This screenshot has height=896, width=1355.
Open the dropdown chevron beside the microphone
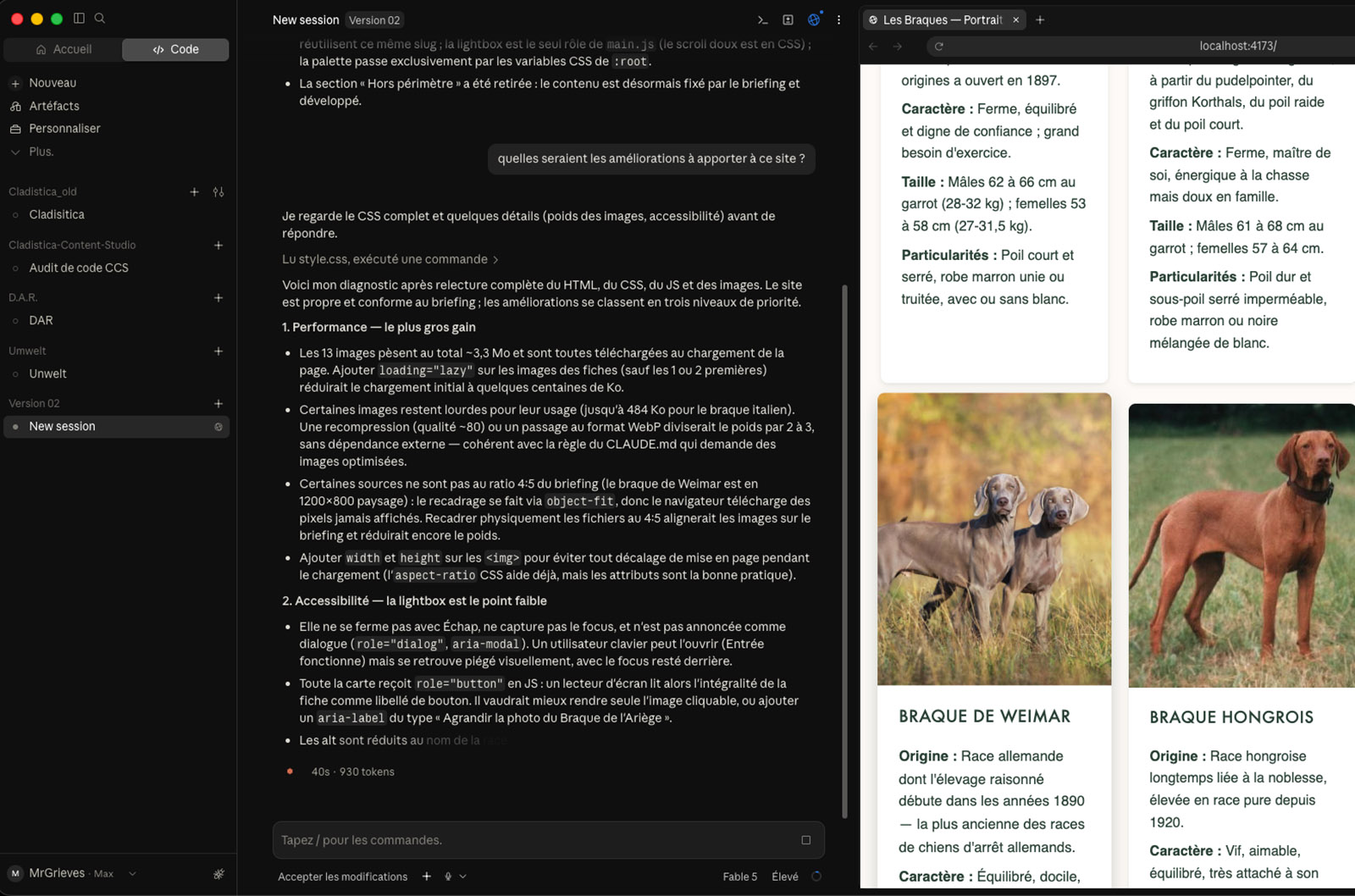coord(462,877)
